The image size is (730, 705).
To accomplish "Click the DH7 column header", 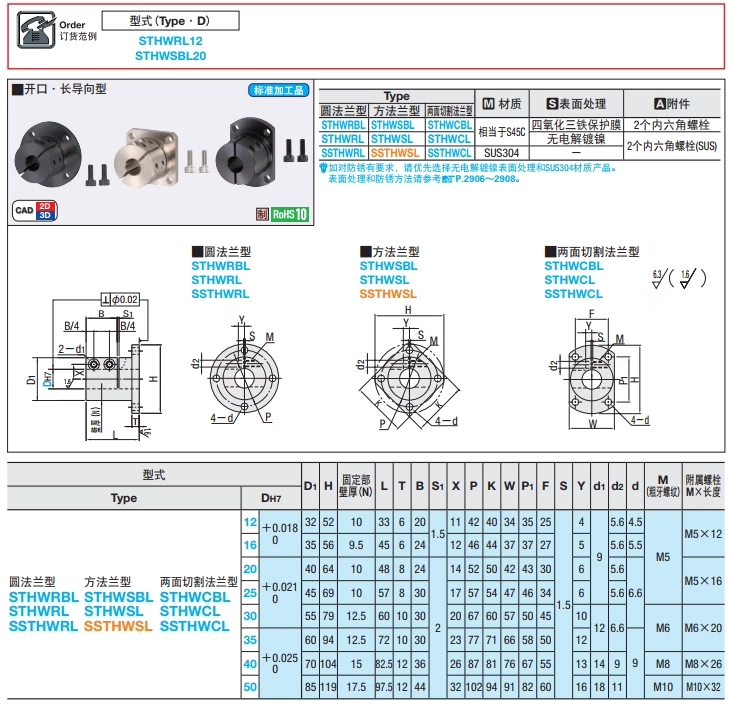I will click(271, 498).
